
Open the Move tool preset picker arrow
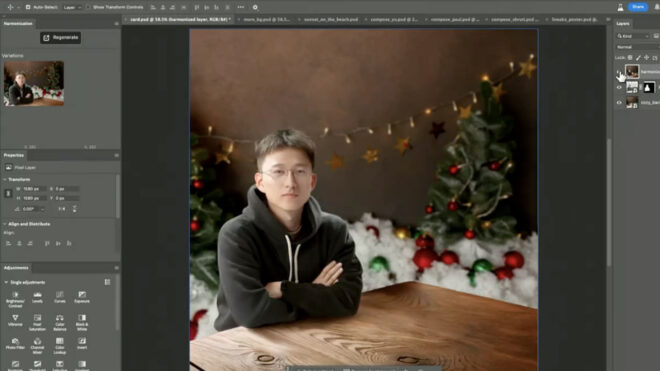18,7
